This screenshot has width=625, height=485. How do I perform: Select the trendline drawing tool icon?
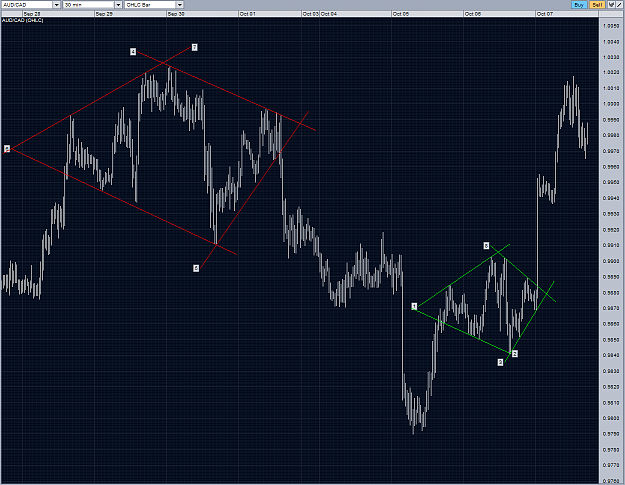(619, 5)
